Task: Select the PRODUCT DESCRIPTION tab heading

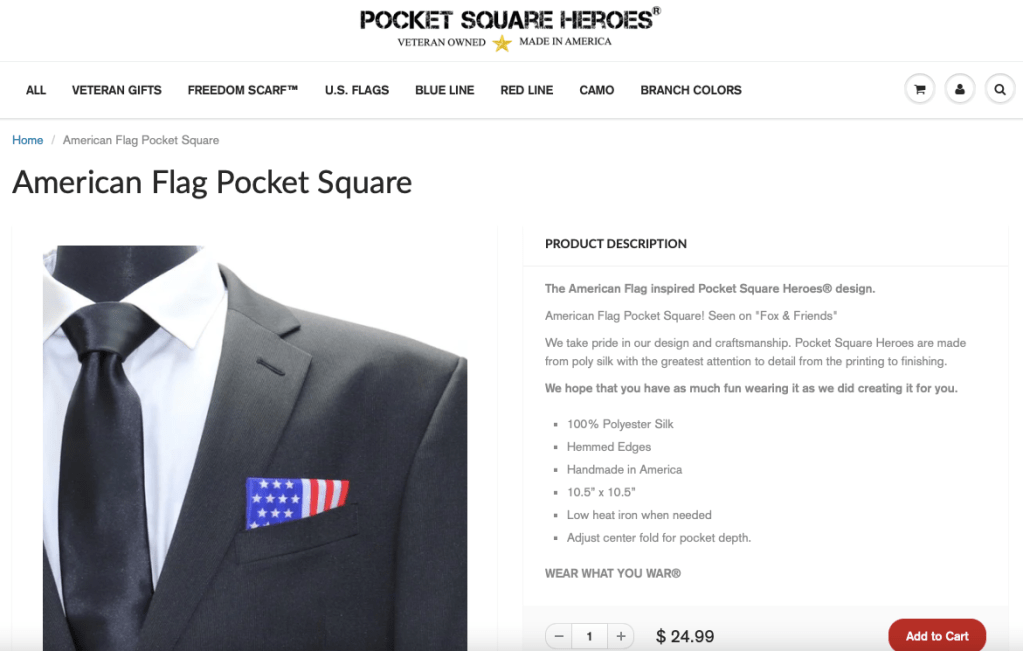Action: click(x=616, y=244)
